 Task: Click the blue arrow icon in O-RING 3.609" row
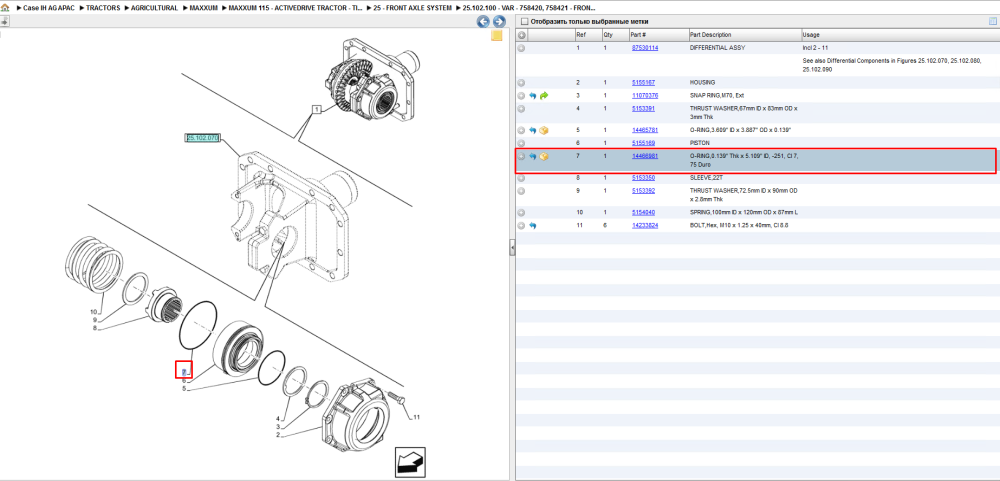point(533,130)
